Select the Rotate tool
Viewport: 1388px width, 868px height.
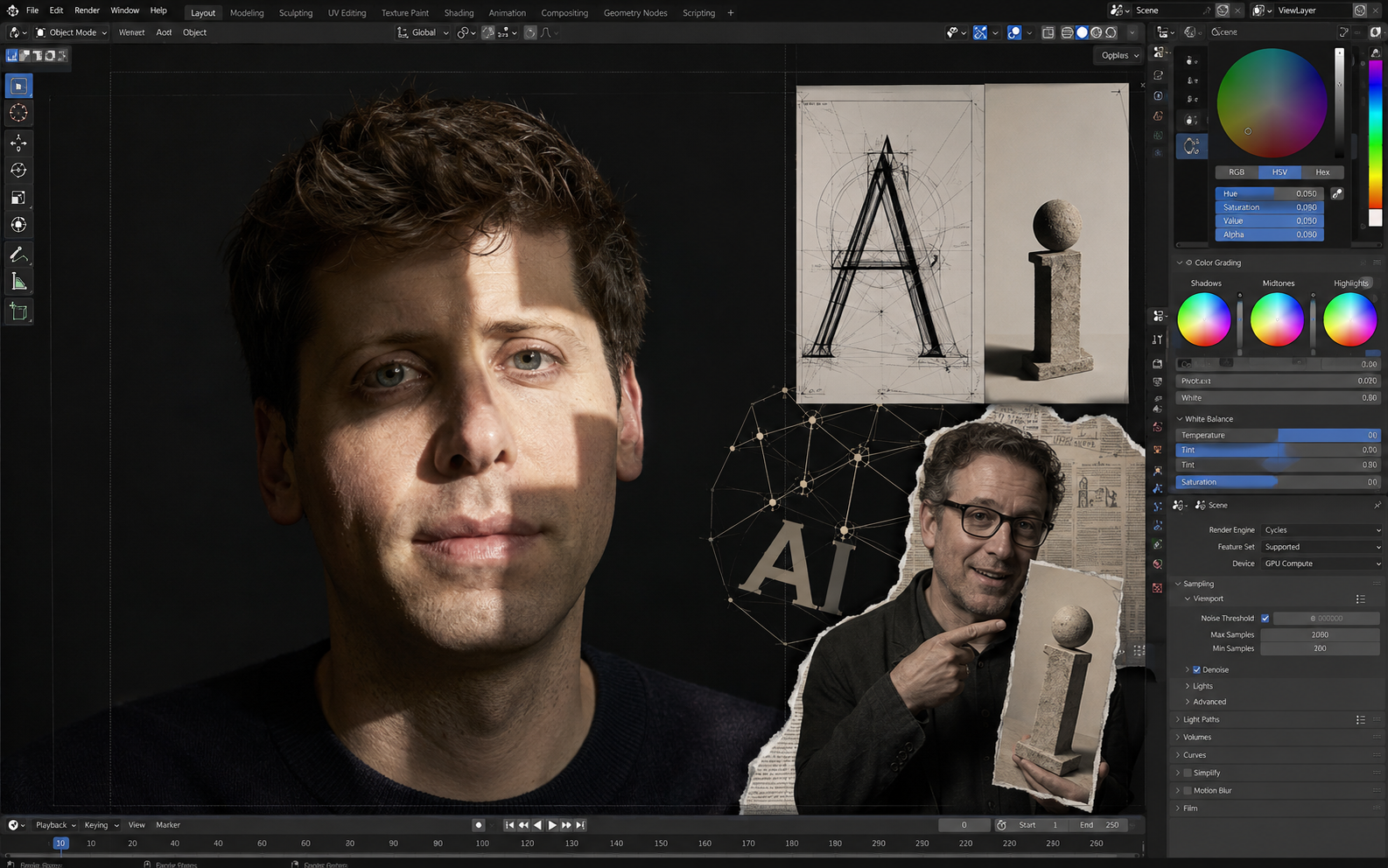coord(18,170)
